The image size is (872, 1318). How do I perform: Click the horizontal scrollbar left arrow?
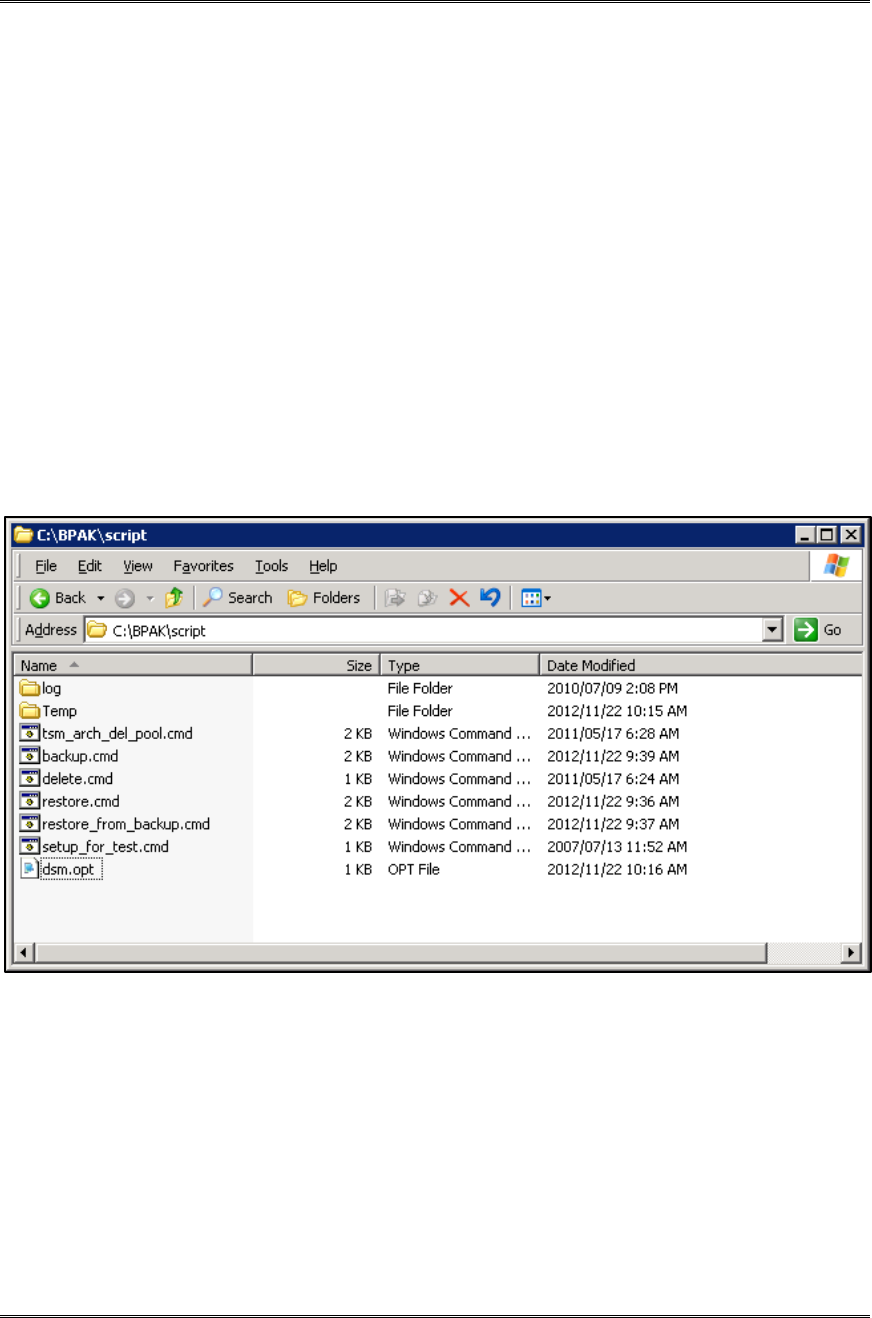click(x=23, y=953)
